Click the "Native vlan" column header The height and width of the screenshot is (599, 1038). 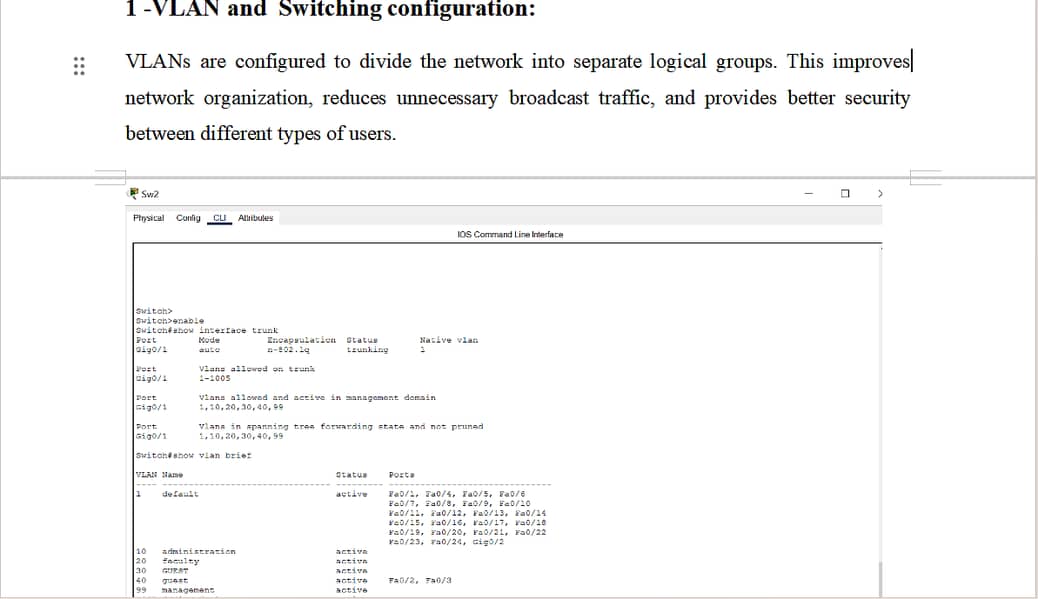tap(448, 340)
